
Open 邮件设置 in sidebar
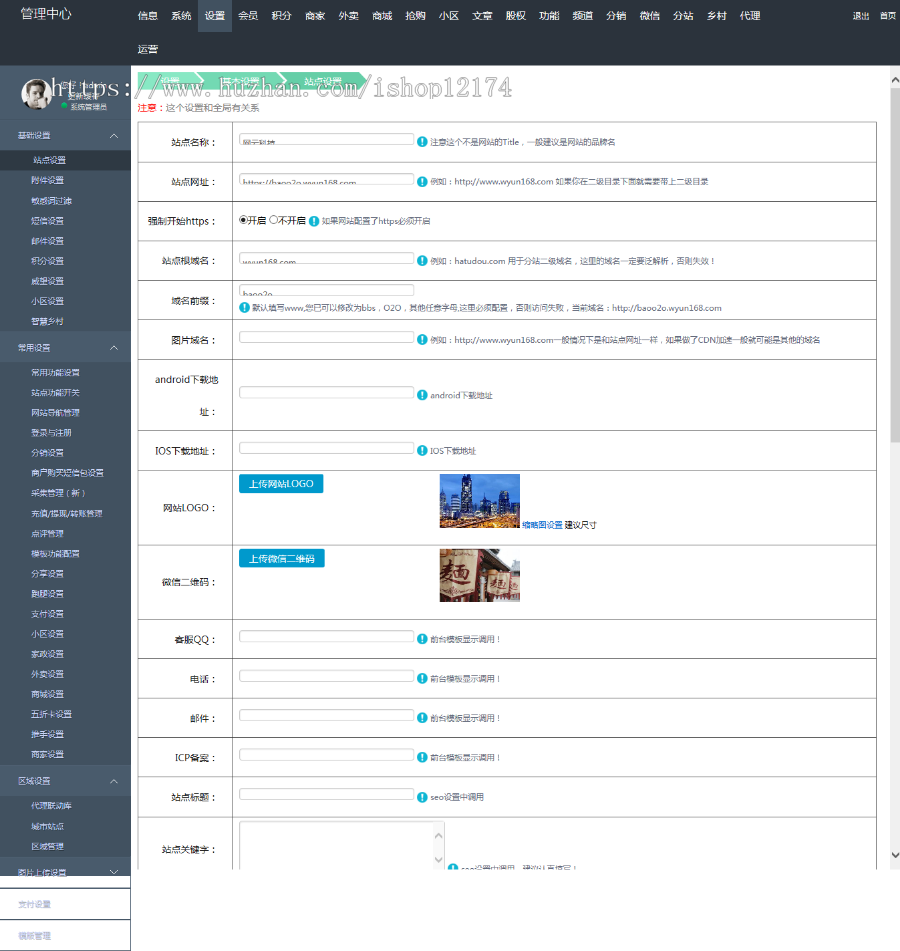47,241
